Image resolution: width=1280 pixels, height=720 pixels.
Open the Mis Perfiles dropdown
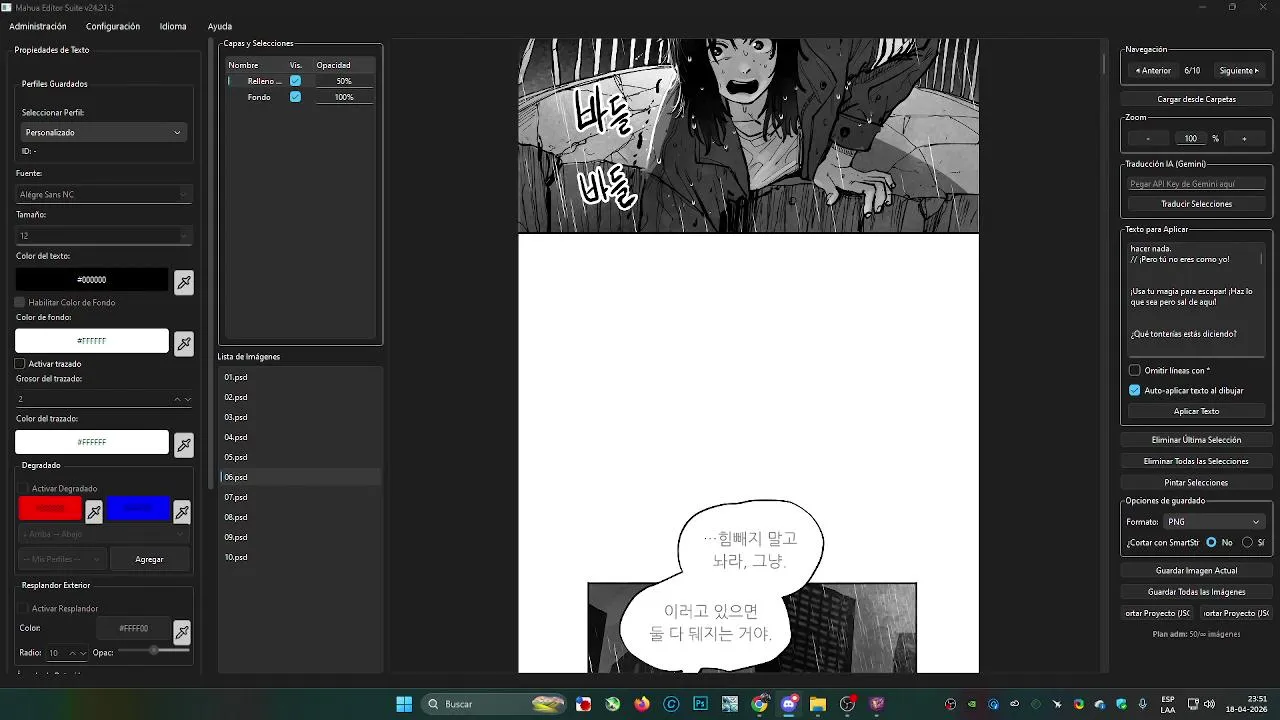(x=61, y=559)
